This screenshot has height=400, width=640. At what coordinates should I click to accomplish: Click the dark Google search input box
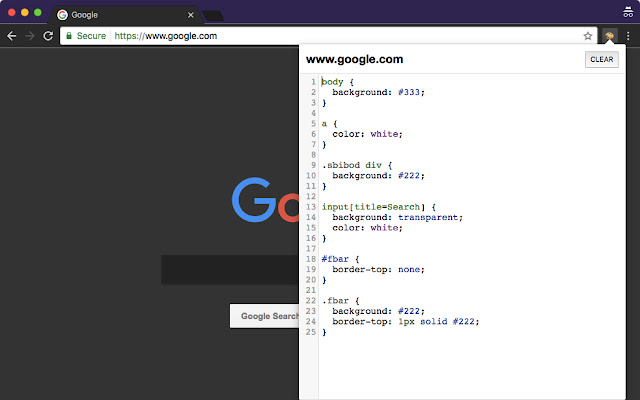(x=228, y=269)
